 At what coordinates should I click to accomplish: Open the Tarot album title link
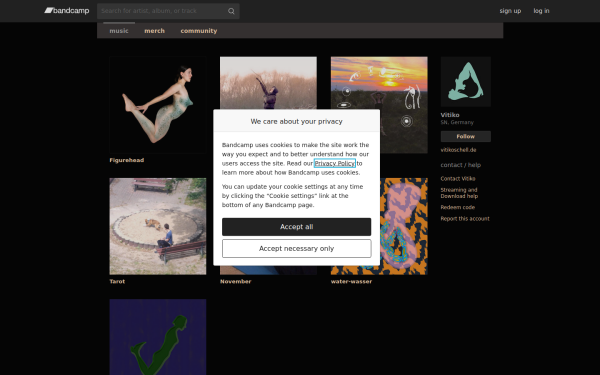pos(117,281)
